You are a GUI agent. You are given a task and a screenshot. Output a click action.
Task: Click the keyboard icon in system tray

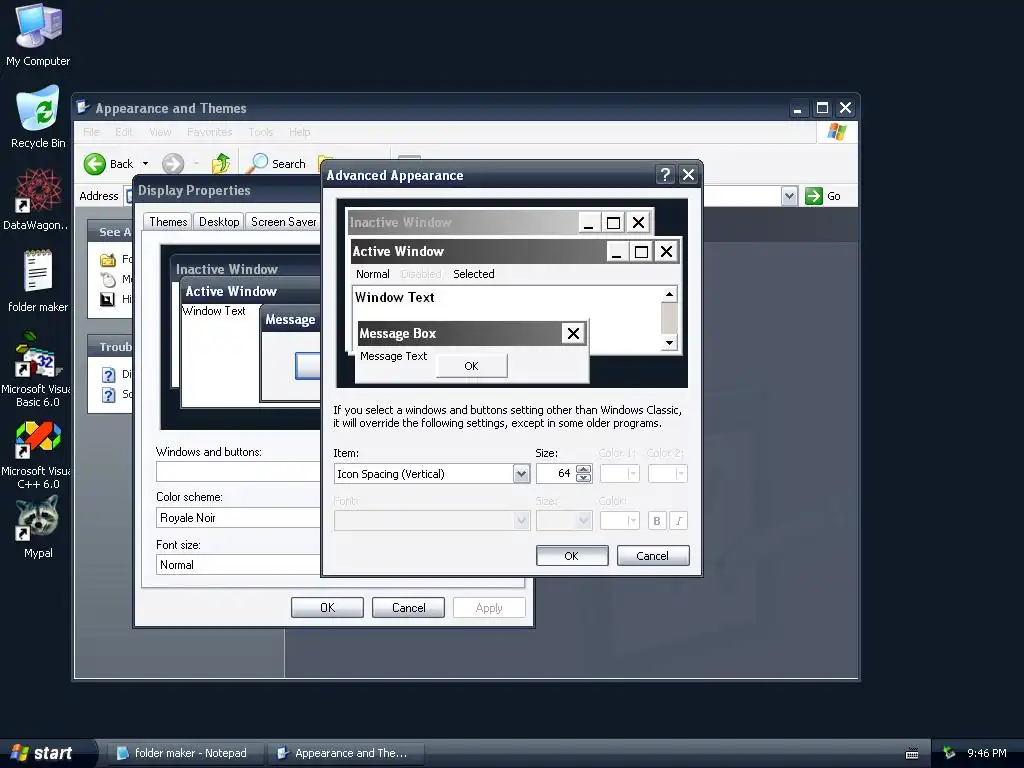[x=912, y=754]
